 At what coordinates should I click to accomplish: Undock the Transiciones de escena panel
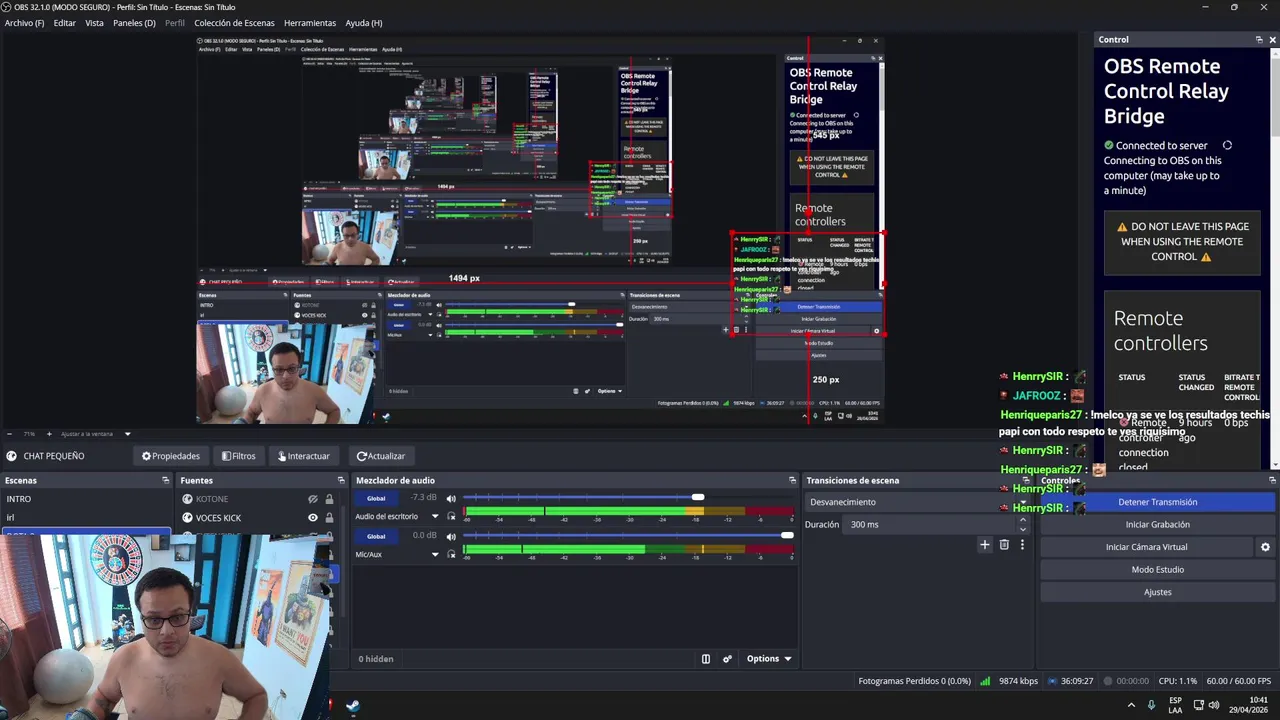pos(1026,481)
